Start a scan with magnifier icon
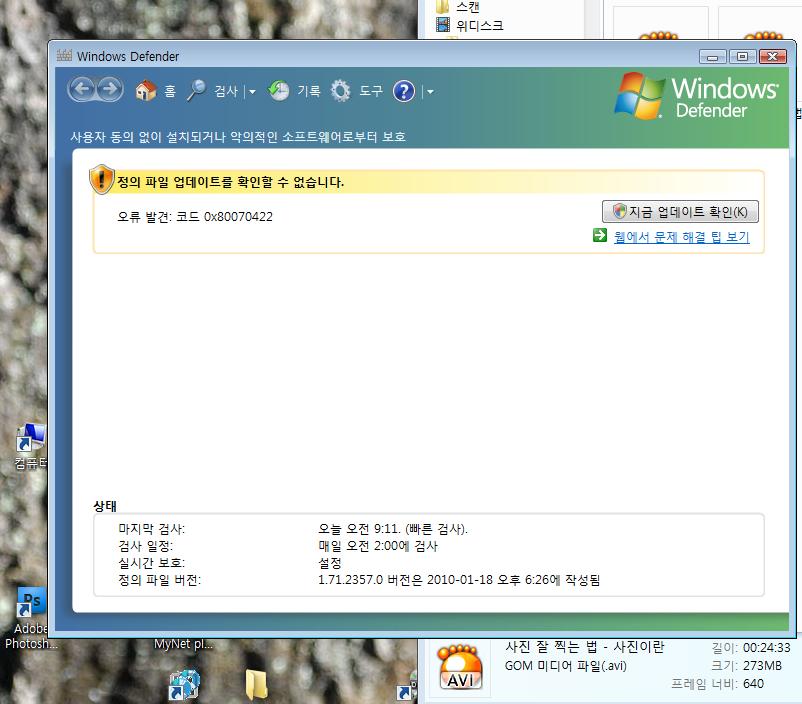Viewport: 802px width, 704px height. pos(196,91)
